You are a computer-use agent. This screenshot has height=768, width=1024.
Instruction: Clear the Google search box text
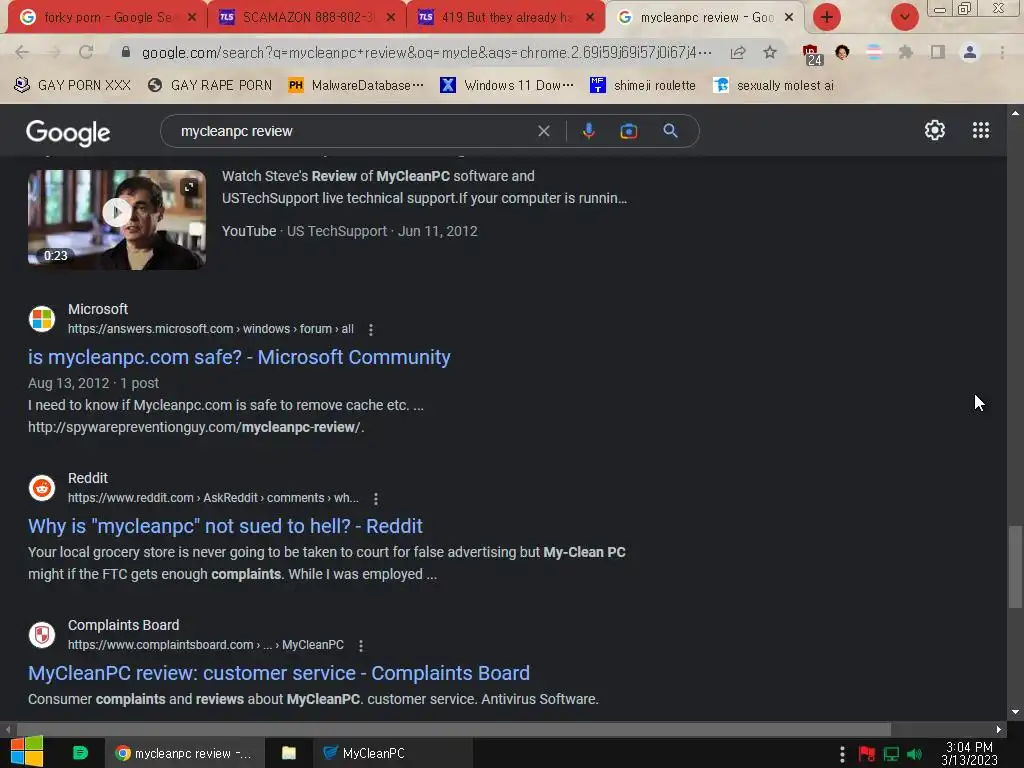click(x=543, y=131)
